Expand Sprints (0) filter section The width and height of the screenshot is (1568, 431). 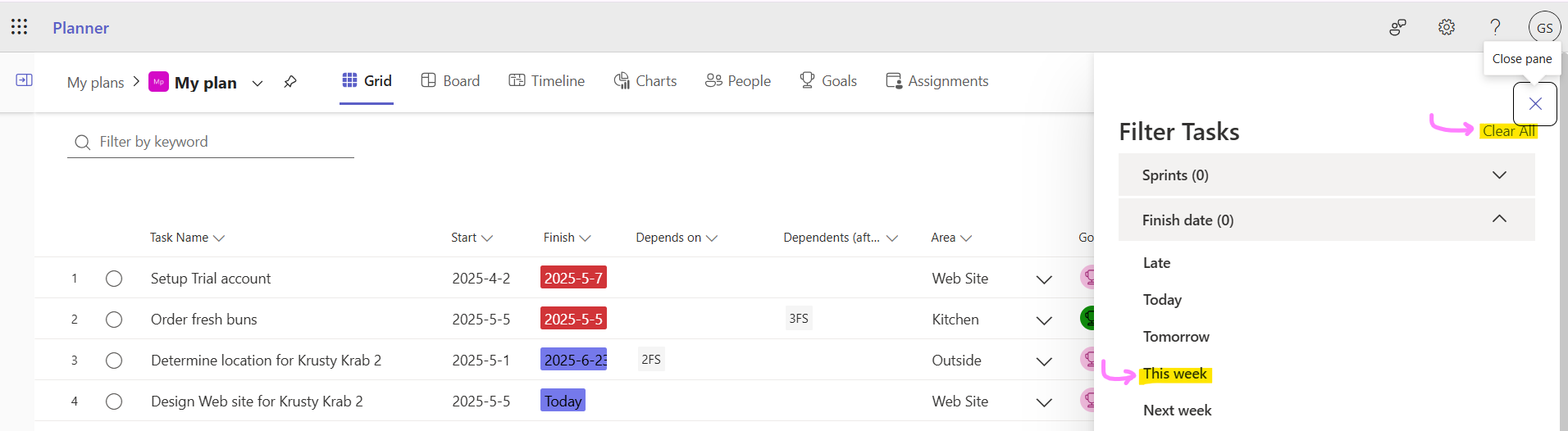(1327, 175)
